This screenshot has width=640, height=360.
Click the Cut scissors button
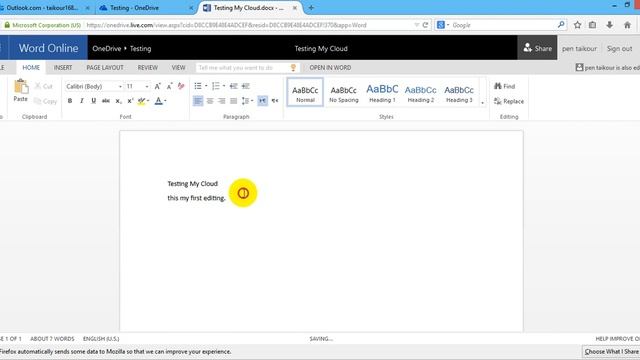click(44, 86)
